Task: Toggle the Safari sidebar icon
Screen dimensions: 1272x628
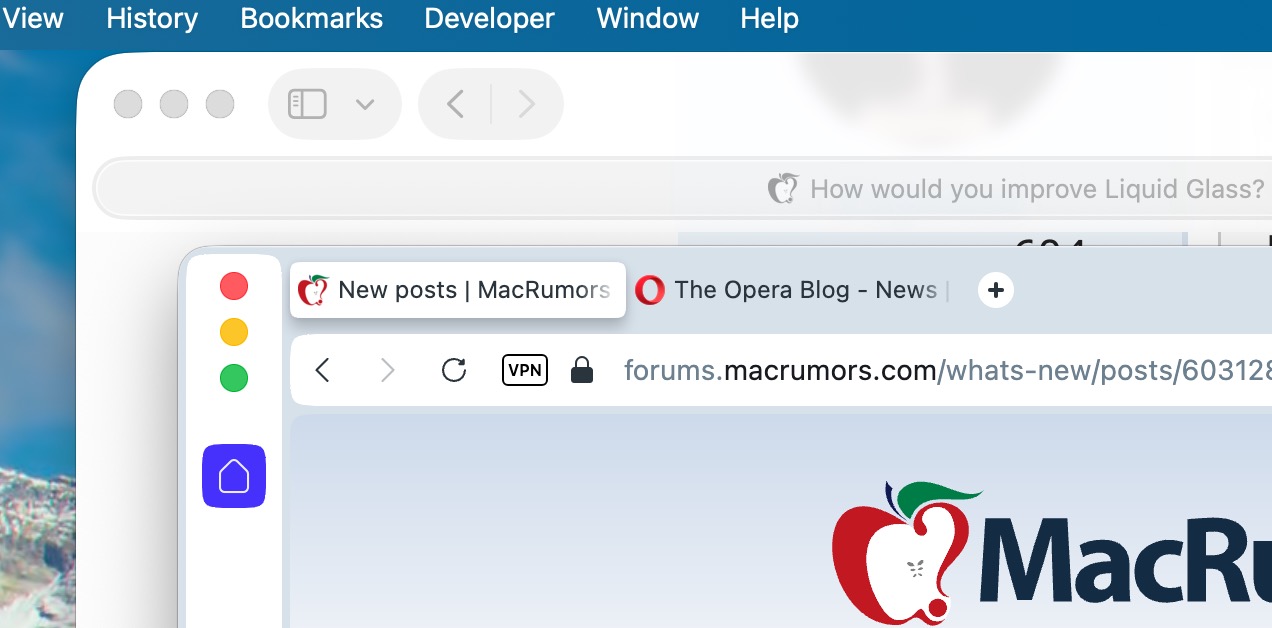Action: tap(307, 104)
